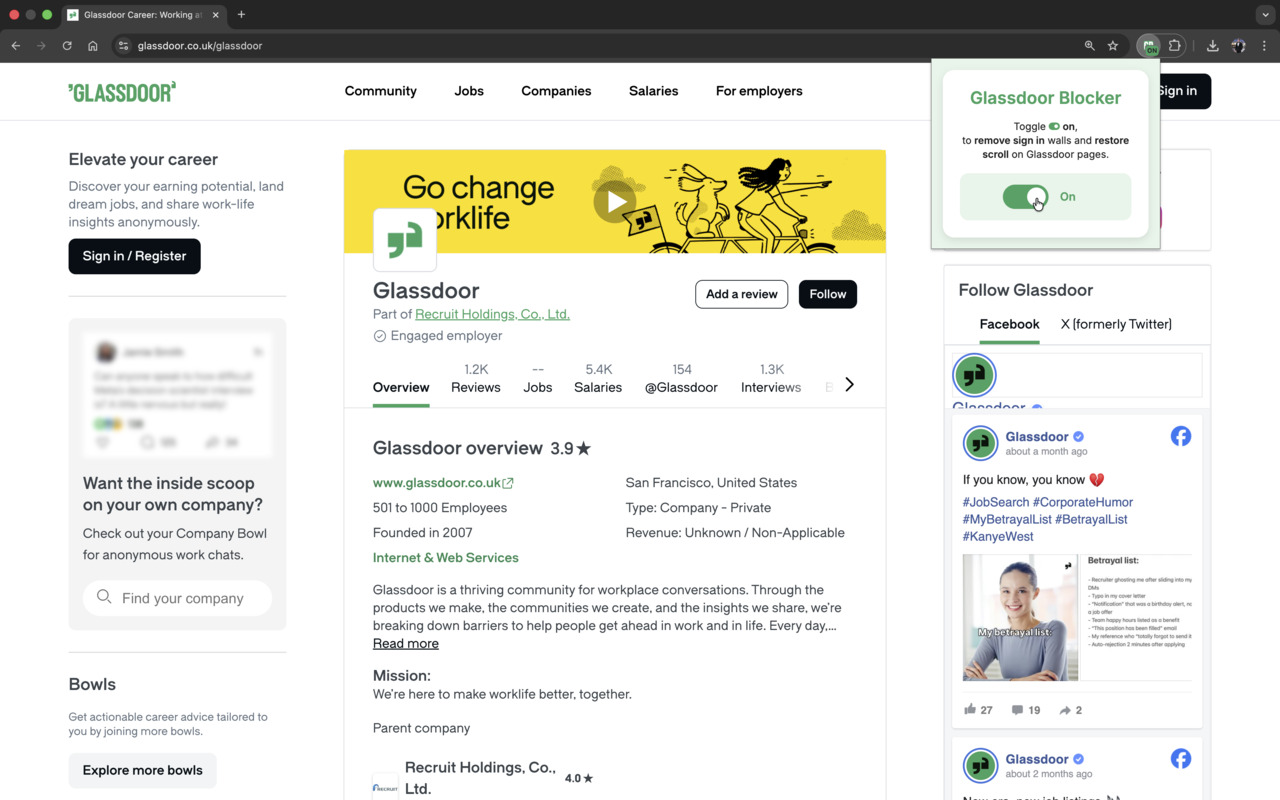Screen dimensions: 1280x800
Task: View site information icon in address bar
Action: pyautogui.click(x=123, y=46)
